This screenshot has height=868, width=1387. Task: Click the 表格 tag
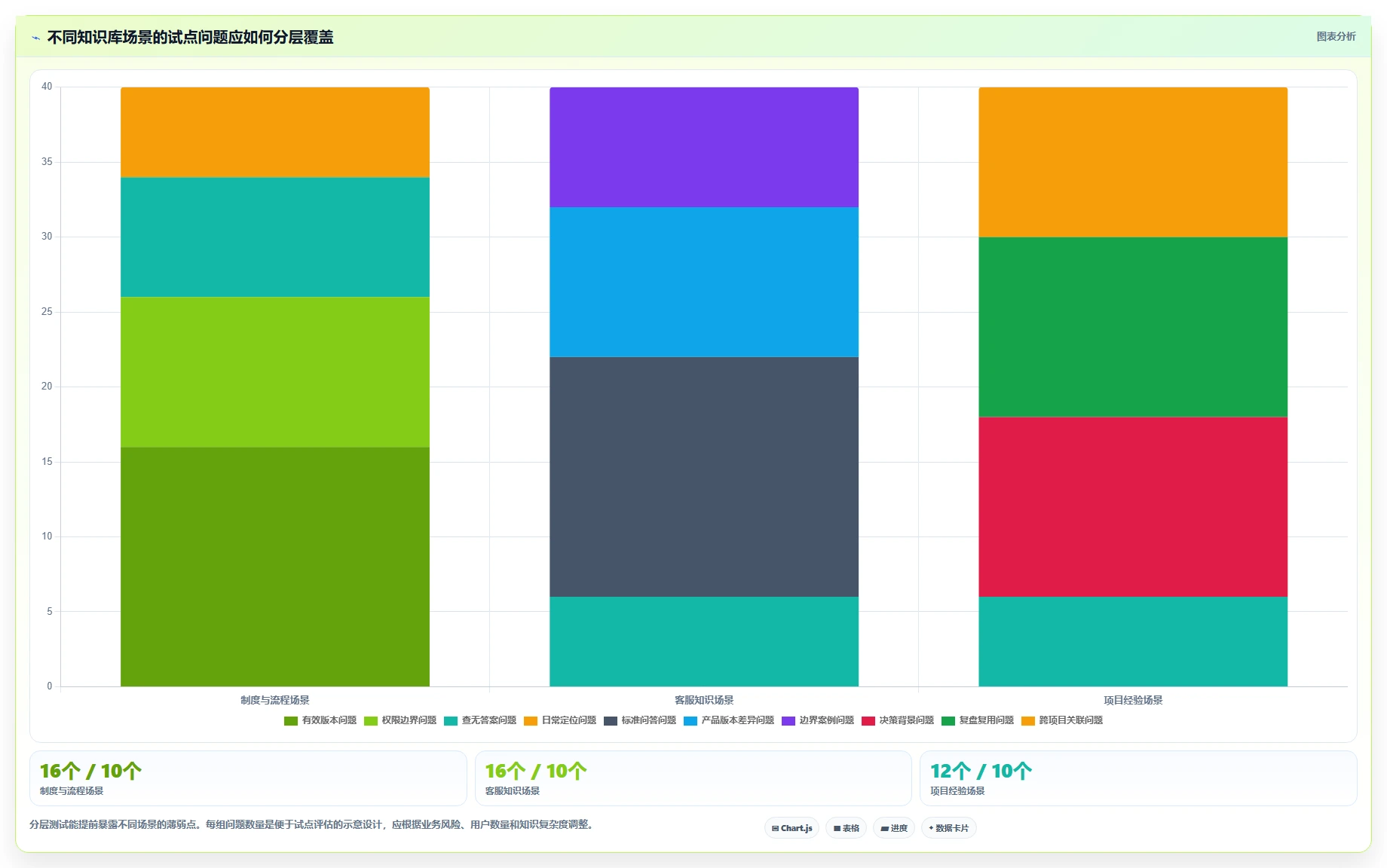[x=846, y=828]
